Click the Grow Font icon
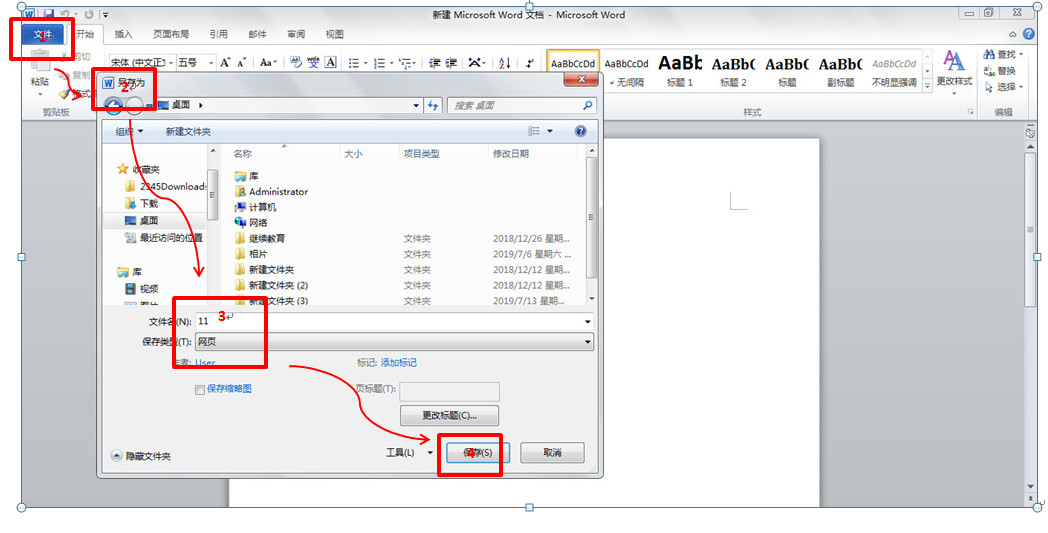Viewport: 1048px width, 533px height. [225, 62]
